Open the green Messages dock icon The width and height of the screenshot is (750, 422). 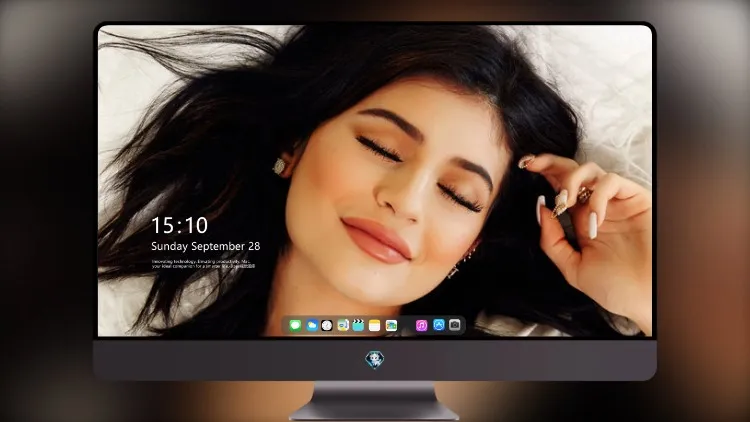point(295,325)
